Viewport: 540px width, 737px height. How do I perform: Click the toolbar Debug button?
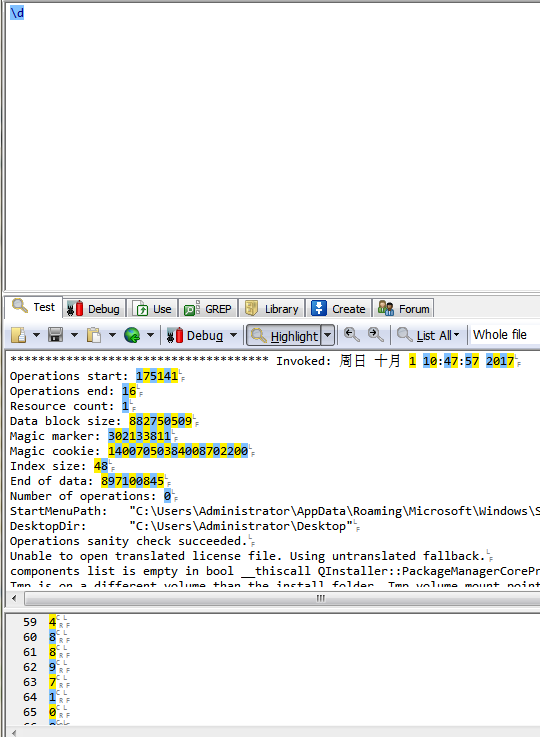click(195, 336)
